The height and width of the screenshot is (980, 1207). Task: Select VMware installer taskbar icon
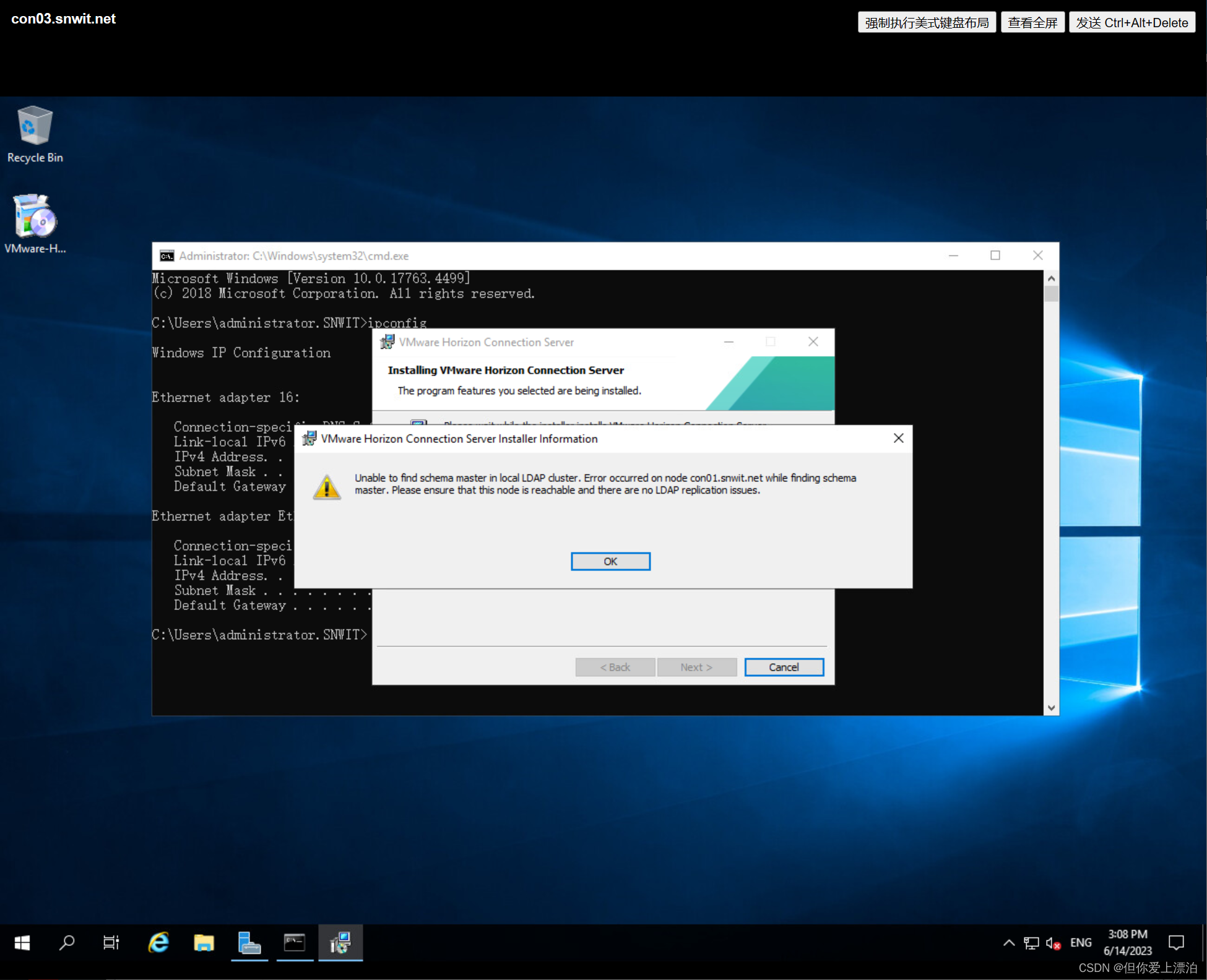(340, 943)
